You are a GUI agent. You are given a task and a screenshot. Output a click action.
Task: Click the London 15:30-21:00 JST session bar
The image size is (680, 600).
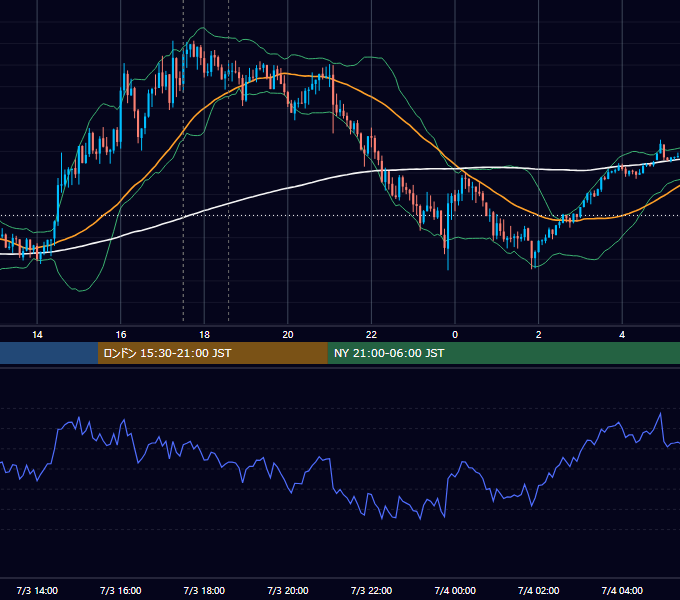(212, 353)
